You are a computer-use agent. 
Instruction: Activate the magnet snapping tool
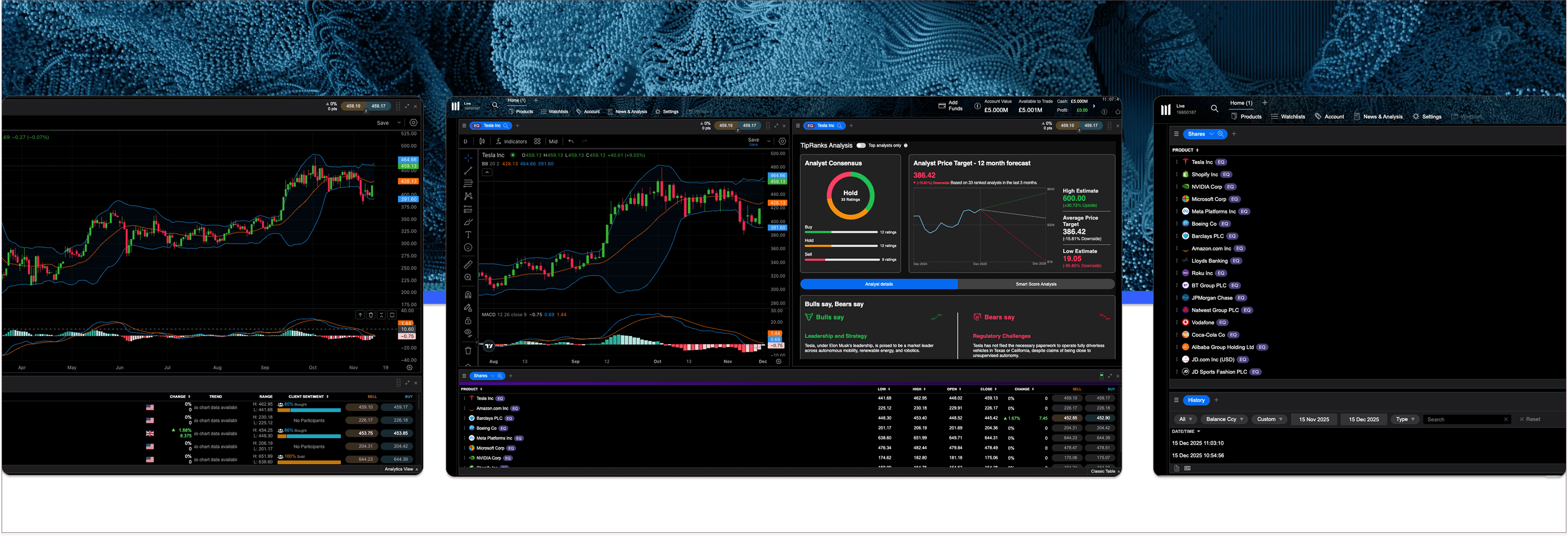coord(468,295)
